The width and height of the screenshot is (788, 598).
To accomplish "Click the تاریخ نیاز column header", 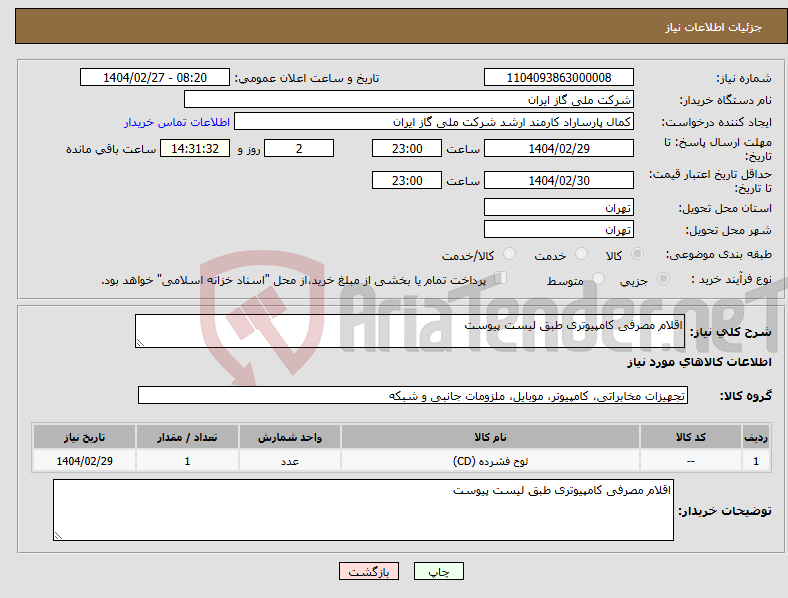I will (84, 437).
